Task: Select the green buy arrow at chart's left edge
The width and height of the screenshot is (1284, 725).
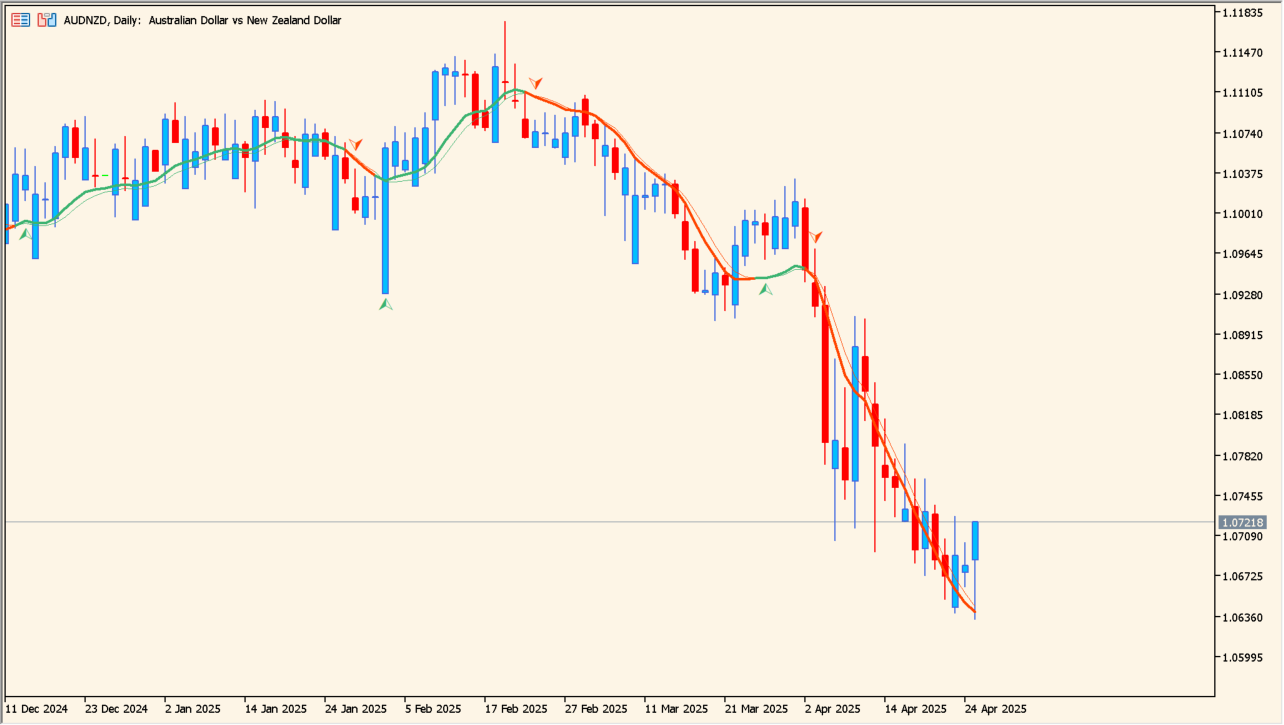Action: tap(25, 234)
